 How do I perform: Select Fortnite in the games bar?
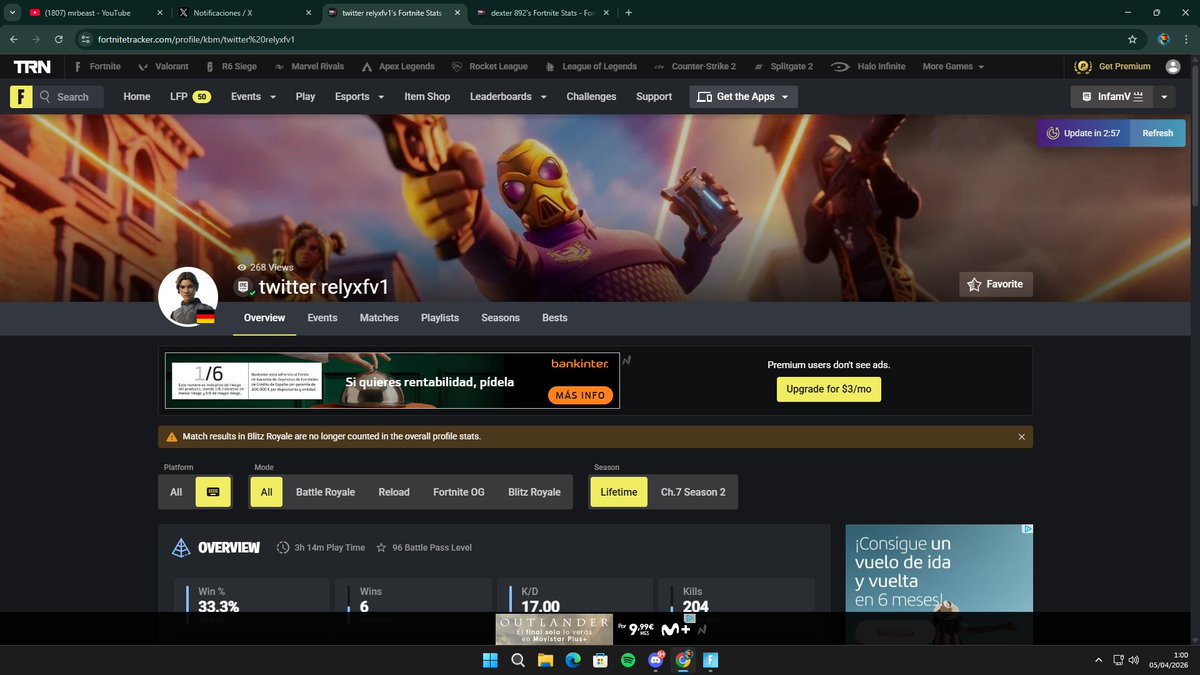click(98, 67)
